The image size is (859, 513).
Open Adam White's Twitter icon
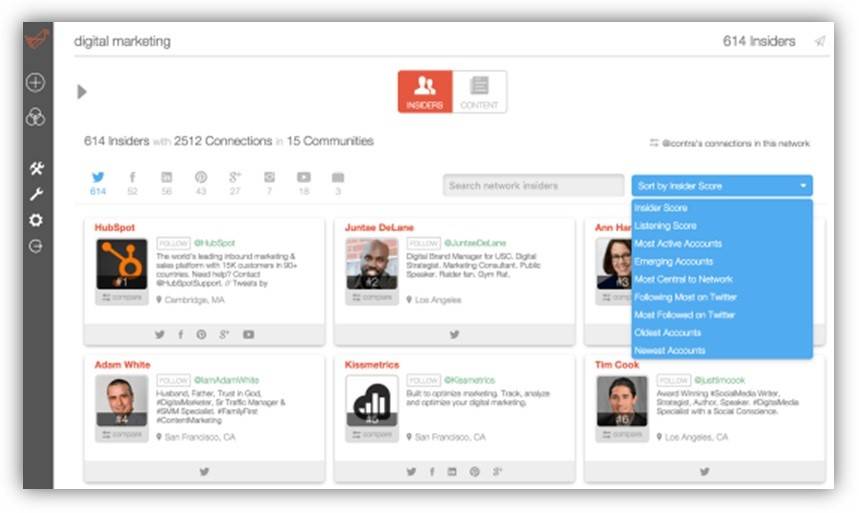(204, 471)
